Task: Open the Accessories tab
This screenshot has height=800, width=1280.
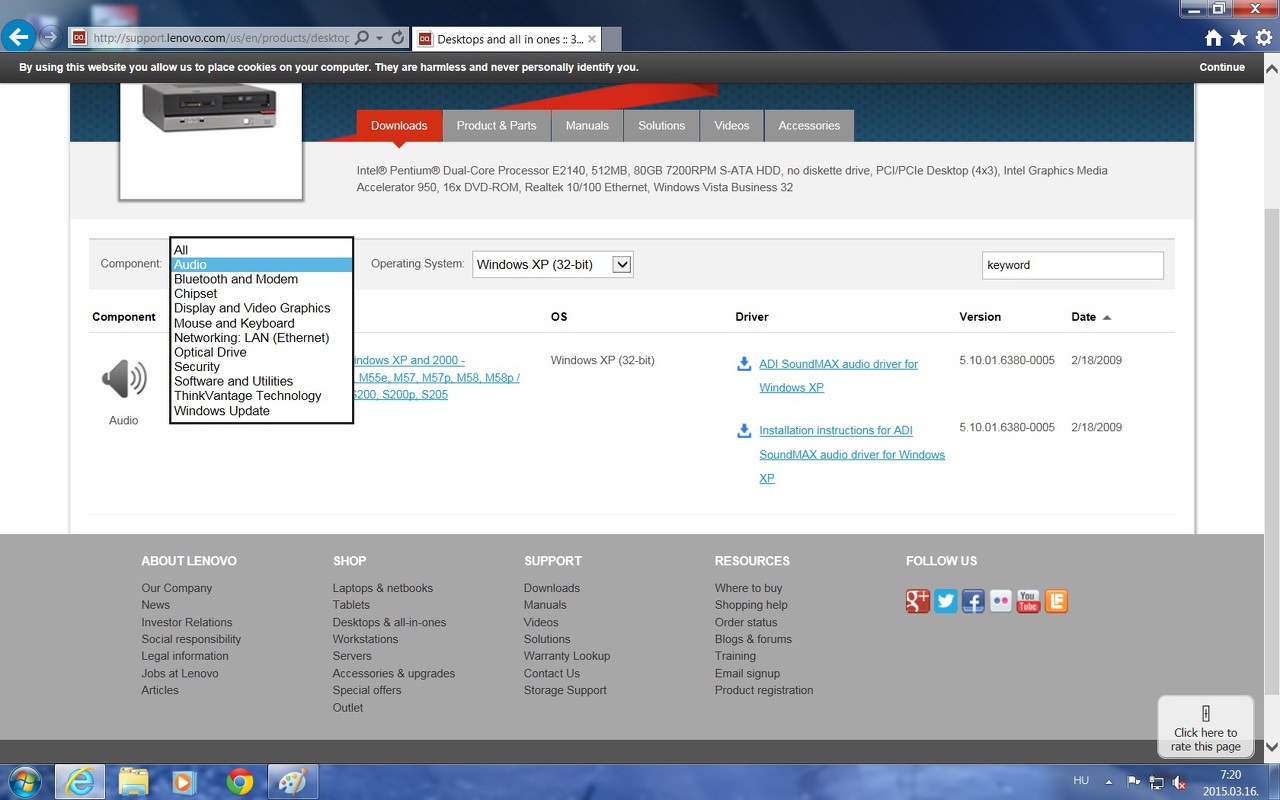Action: (x=809, y=126)
